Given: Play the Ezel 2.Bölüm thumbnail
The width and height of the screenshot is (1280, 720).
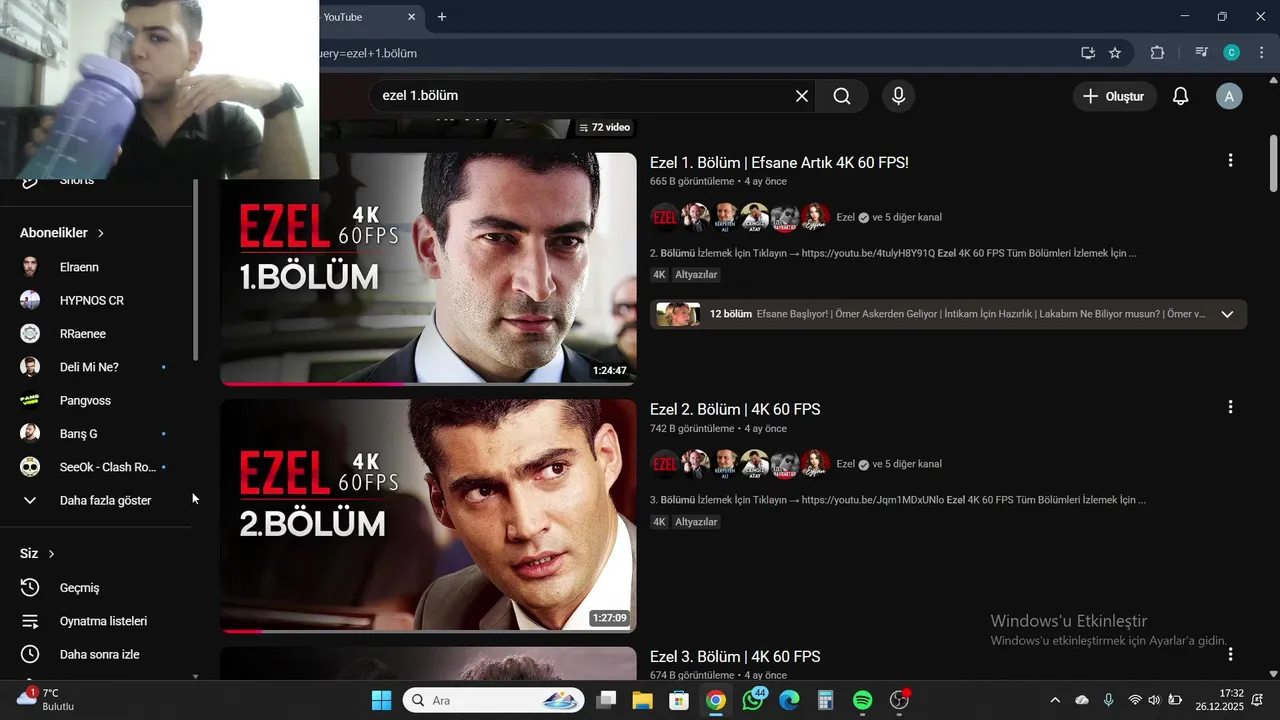Looking at the screenshot, I should 428,516.
